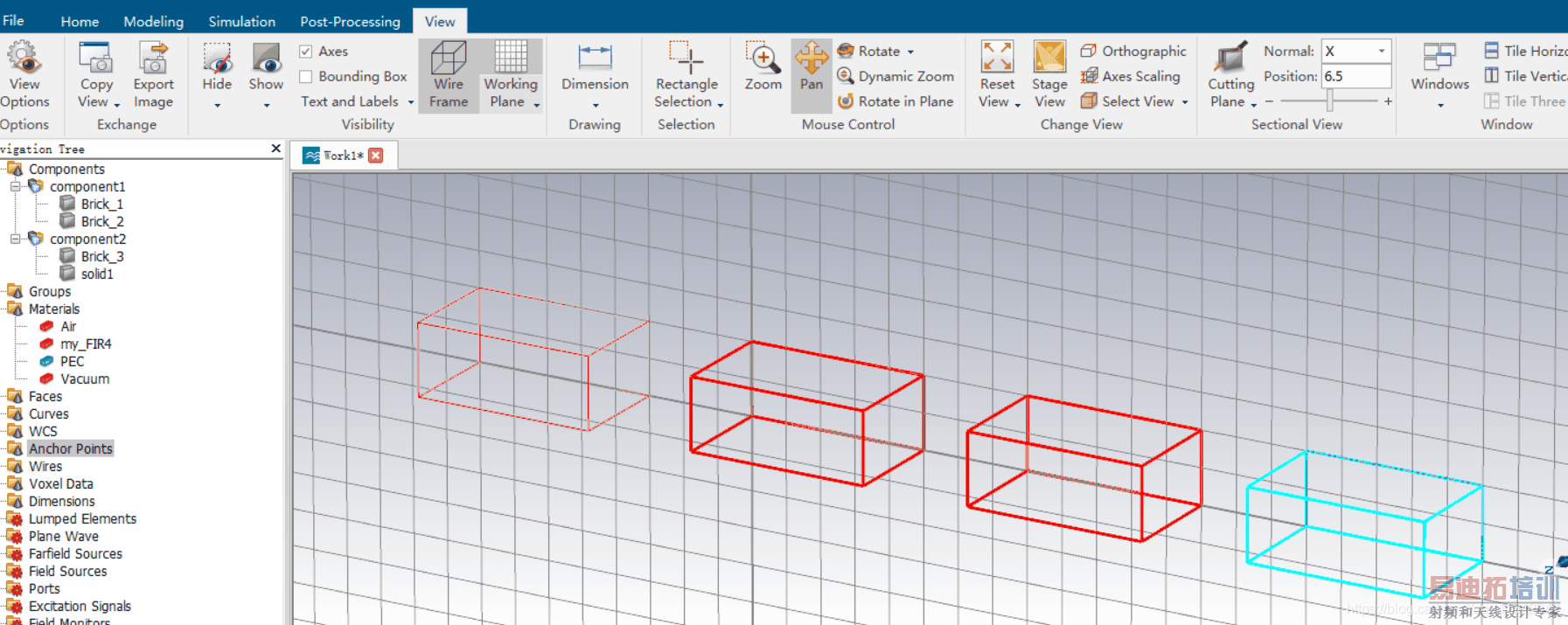1568x625 pixels.
Task: Select solid1 in the tree
Action: click(96, 274)
